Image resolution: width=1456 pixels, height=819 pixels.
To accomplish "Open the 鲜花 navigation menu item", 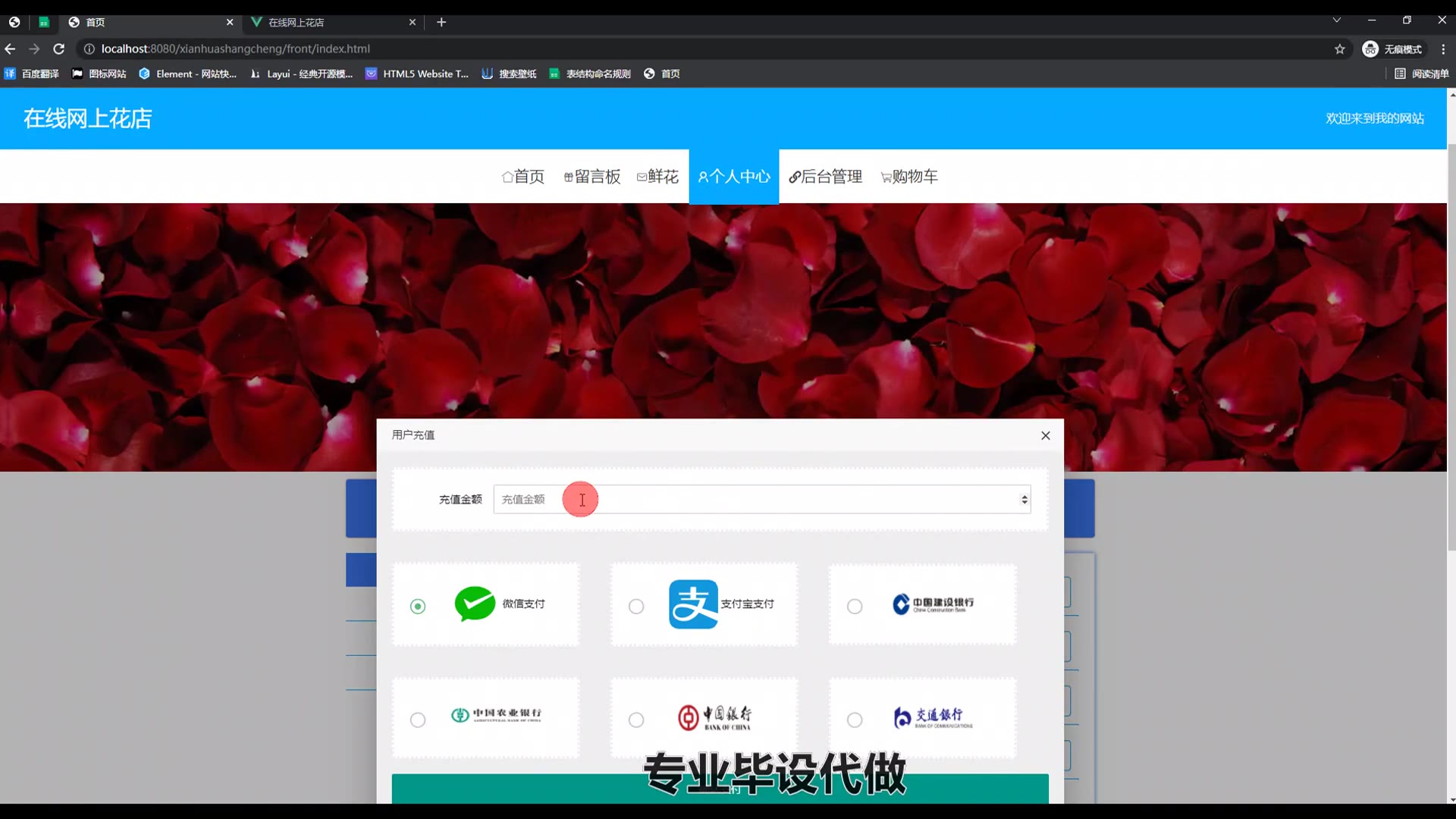I will coord(657,177).
